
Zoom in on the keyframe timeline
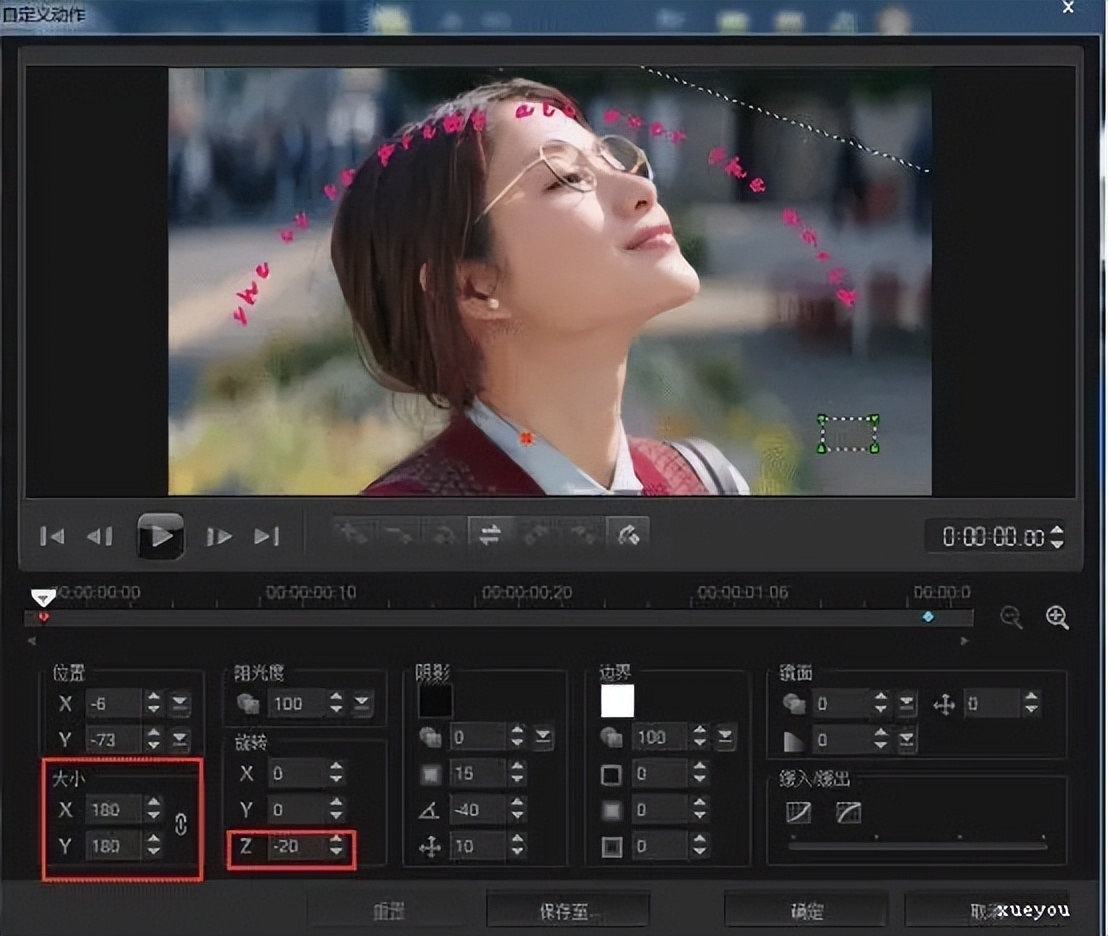[x=1057, y=617]
